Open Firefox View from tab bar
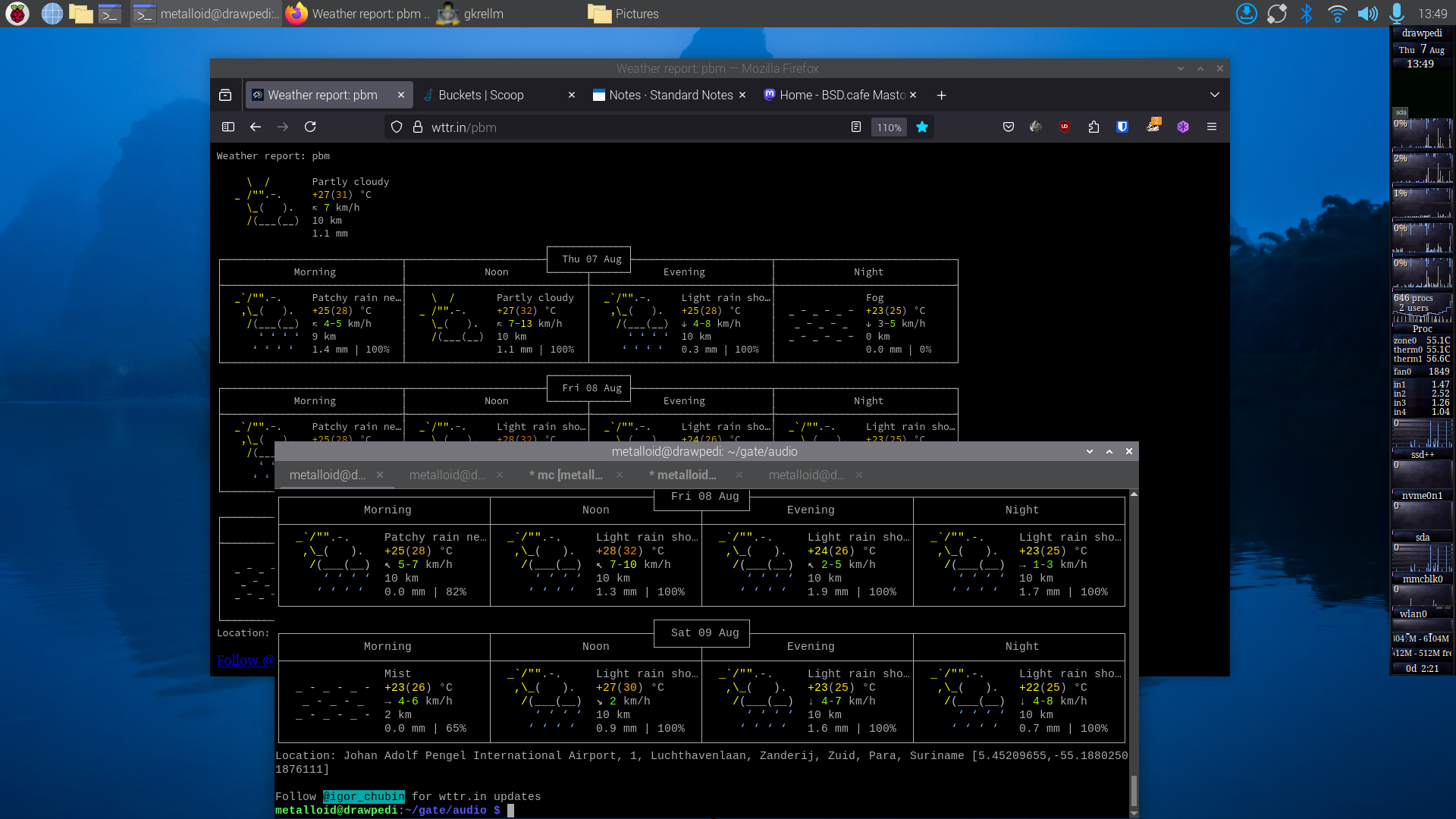Screen dimensions: 1456x819 pyautogui.click(x=225, y=96)
